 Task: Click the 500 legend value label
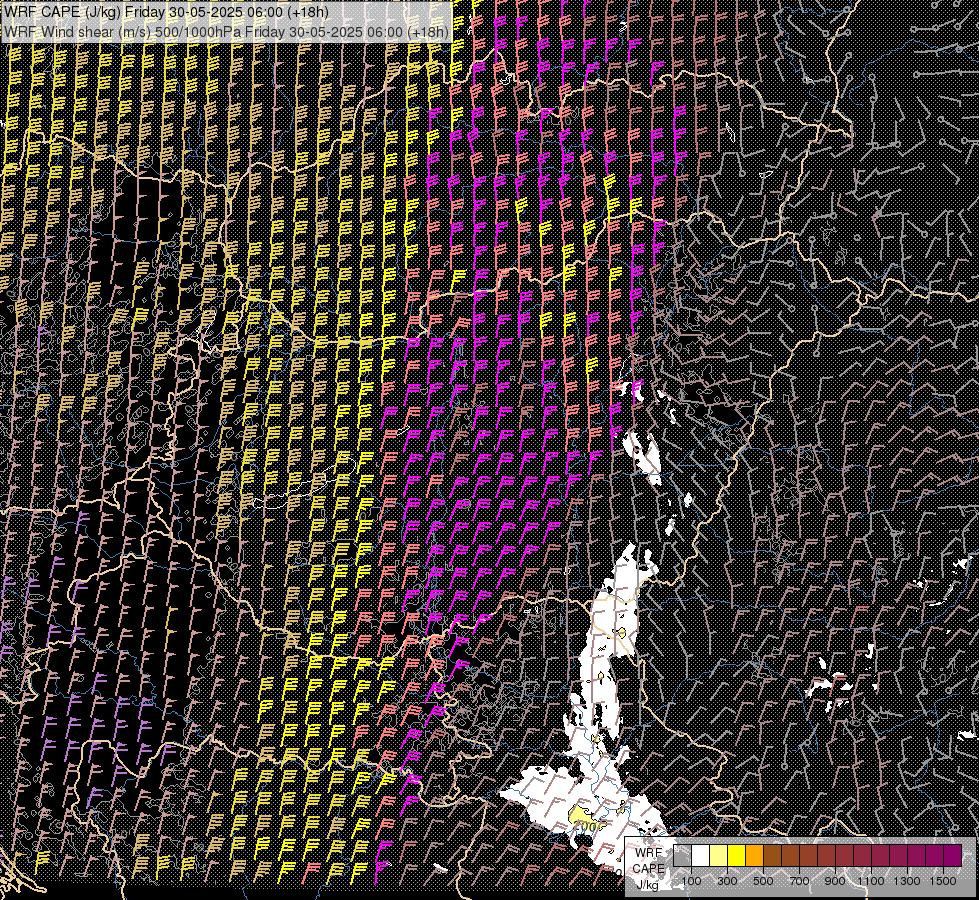pos(763,881)
